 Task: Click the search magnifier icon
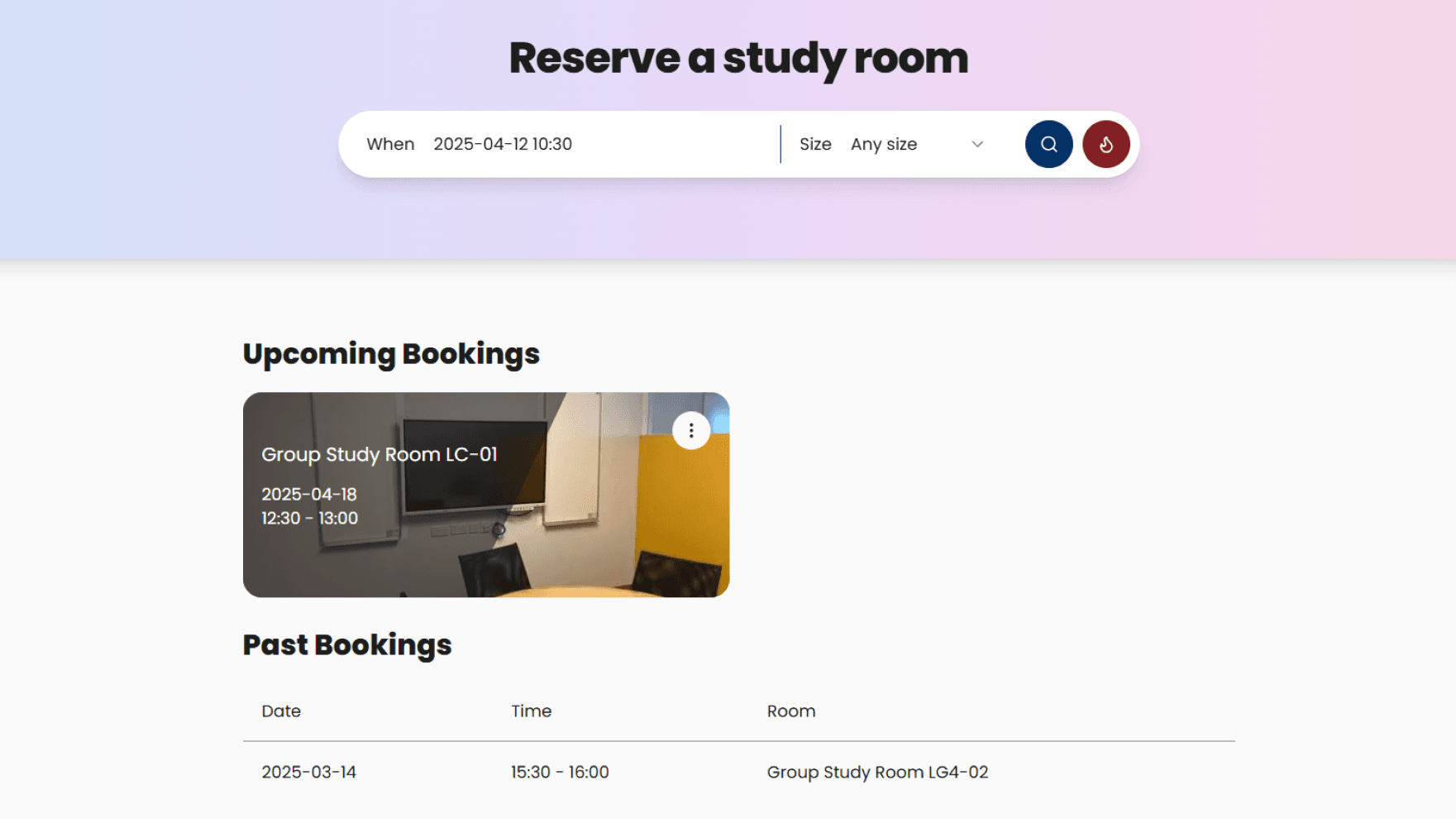(1048, 143)
